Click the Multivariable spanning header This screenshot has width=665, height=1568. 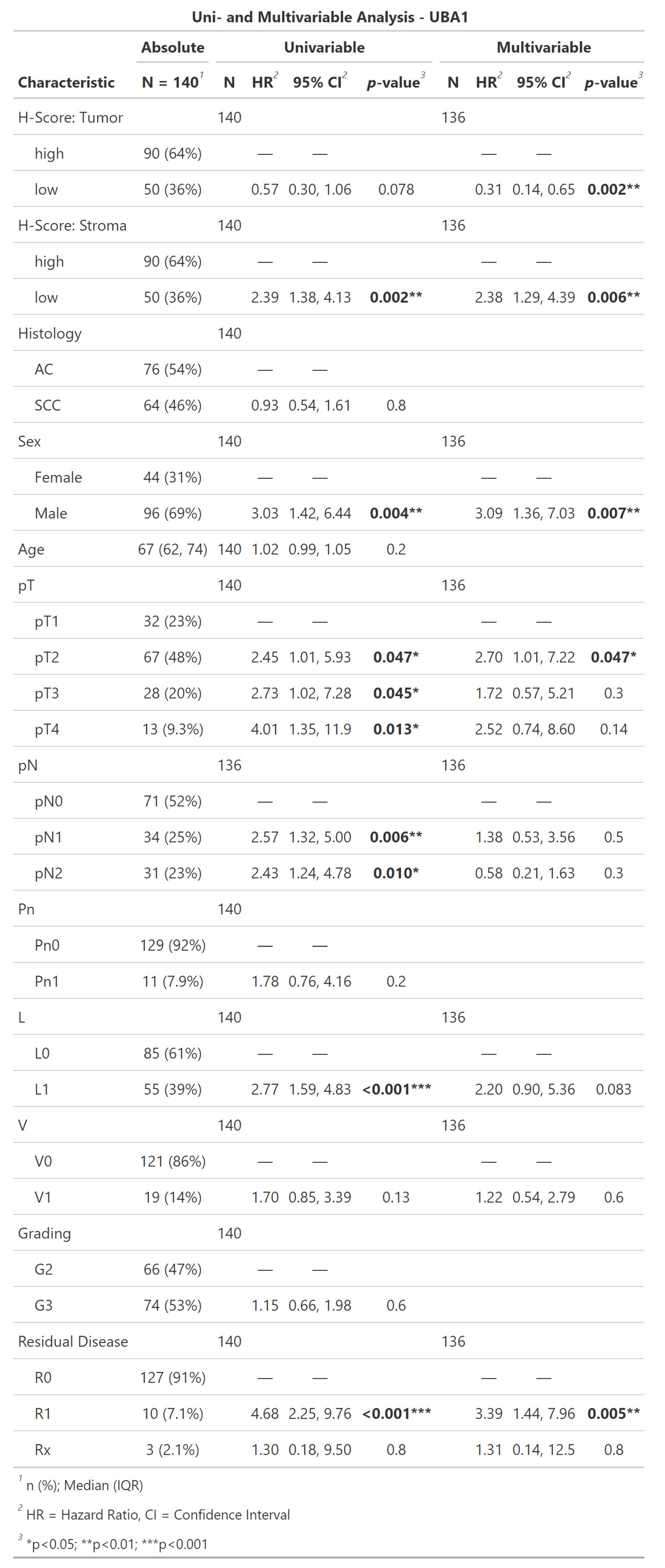(x=543, y=47)
